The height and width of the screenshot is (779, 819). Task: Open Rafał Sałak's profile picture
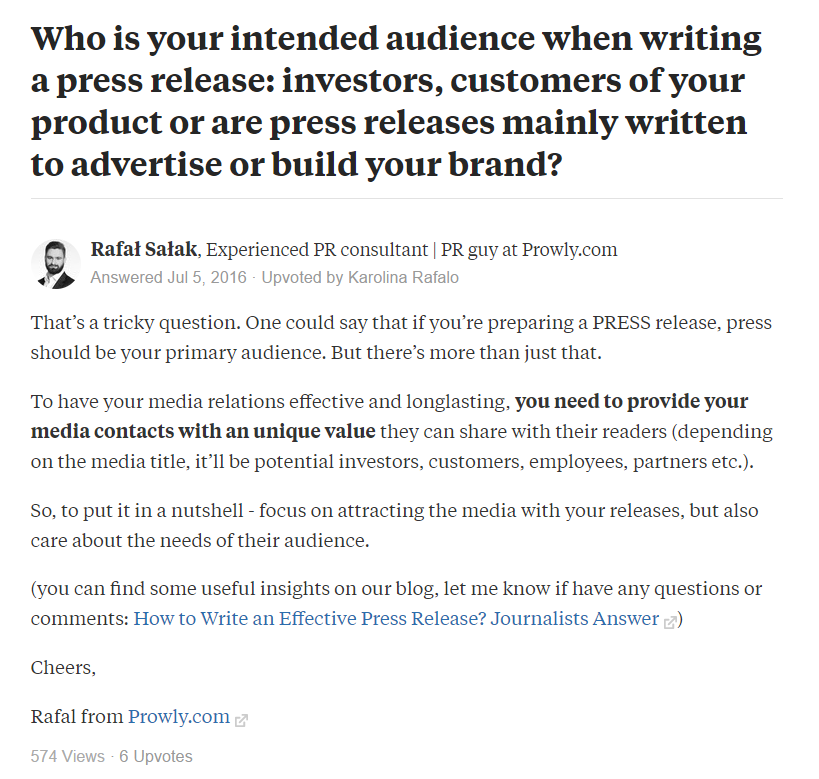[x=55, y=264]
